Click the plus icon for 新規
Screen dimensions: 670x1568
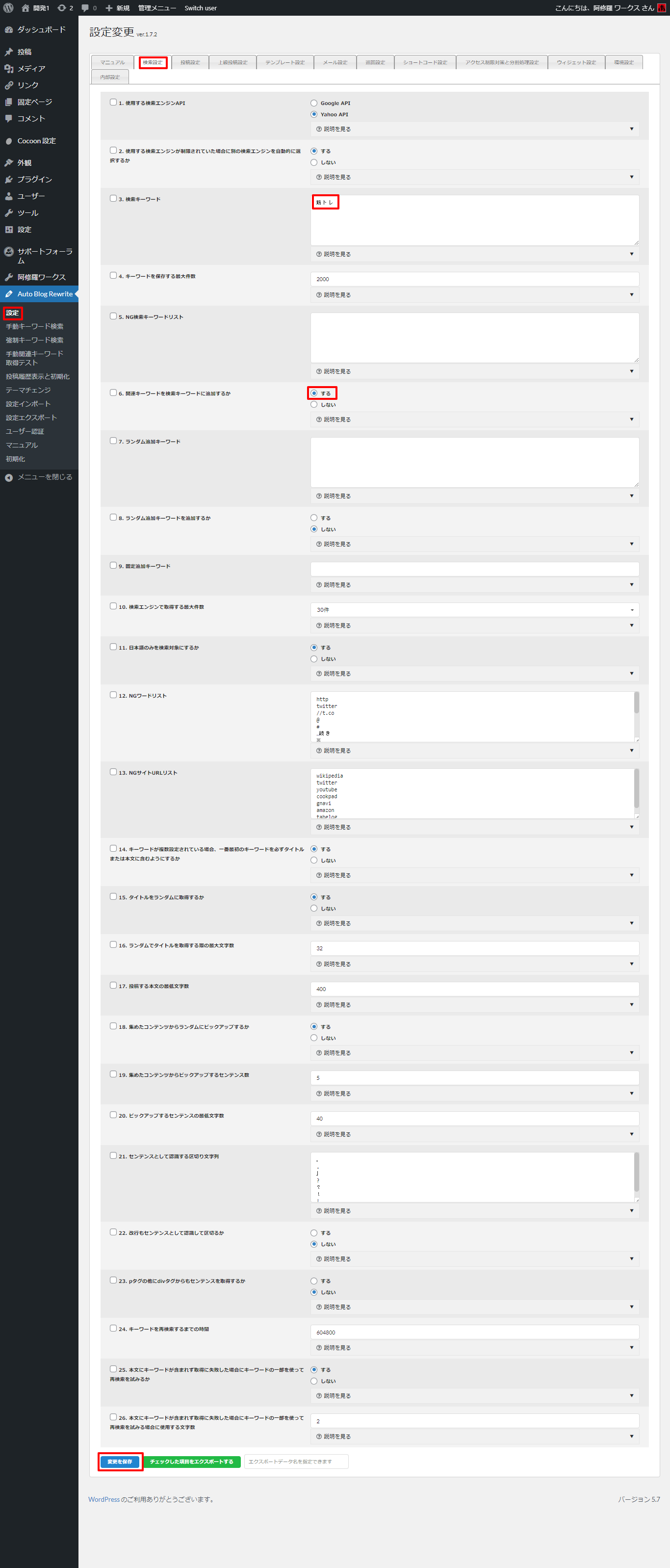tap(109, 8)
